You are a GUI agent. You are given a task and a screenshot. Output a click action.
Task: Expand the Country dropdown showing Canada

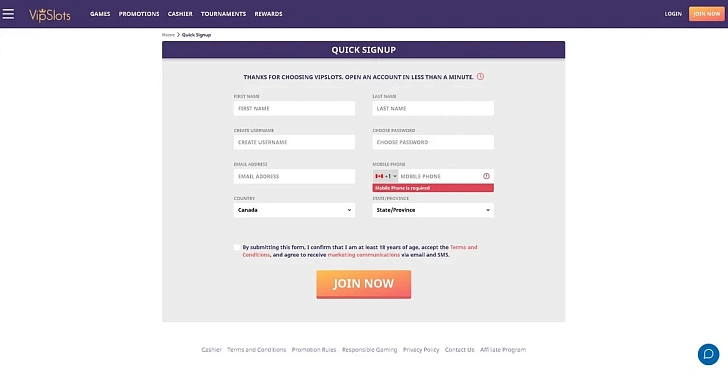click(294, 210)
